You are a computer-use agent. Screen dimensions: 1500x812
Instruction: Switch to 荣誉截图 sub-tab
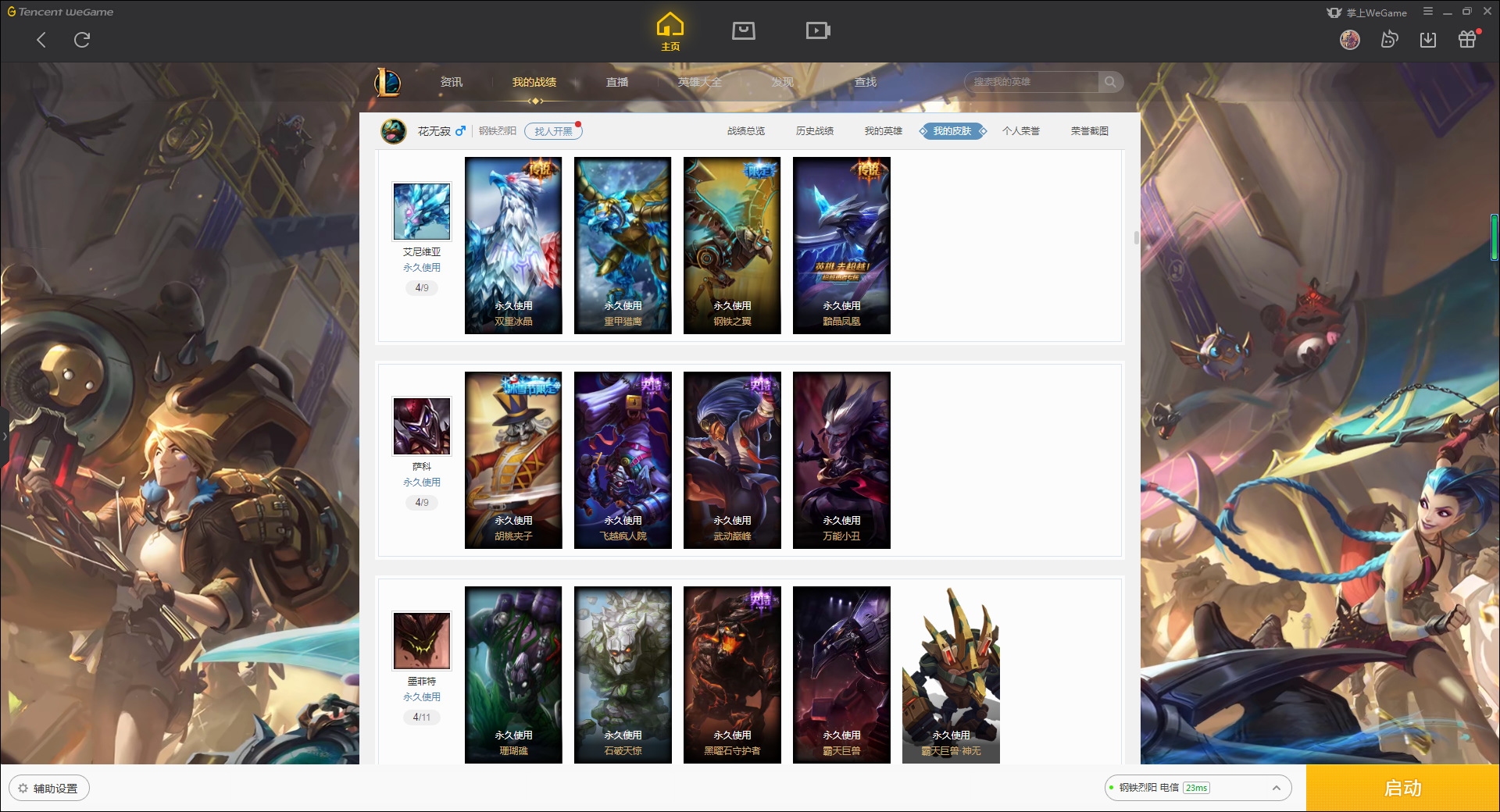coord(1090,131)
